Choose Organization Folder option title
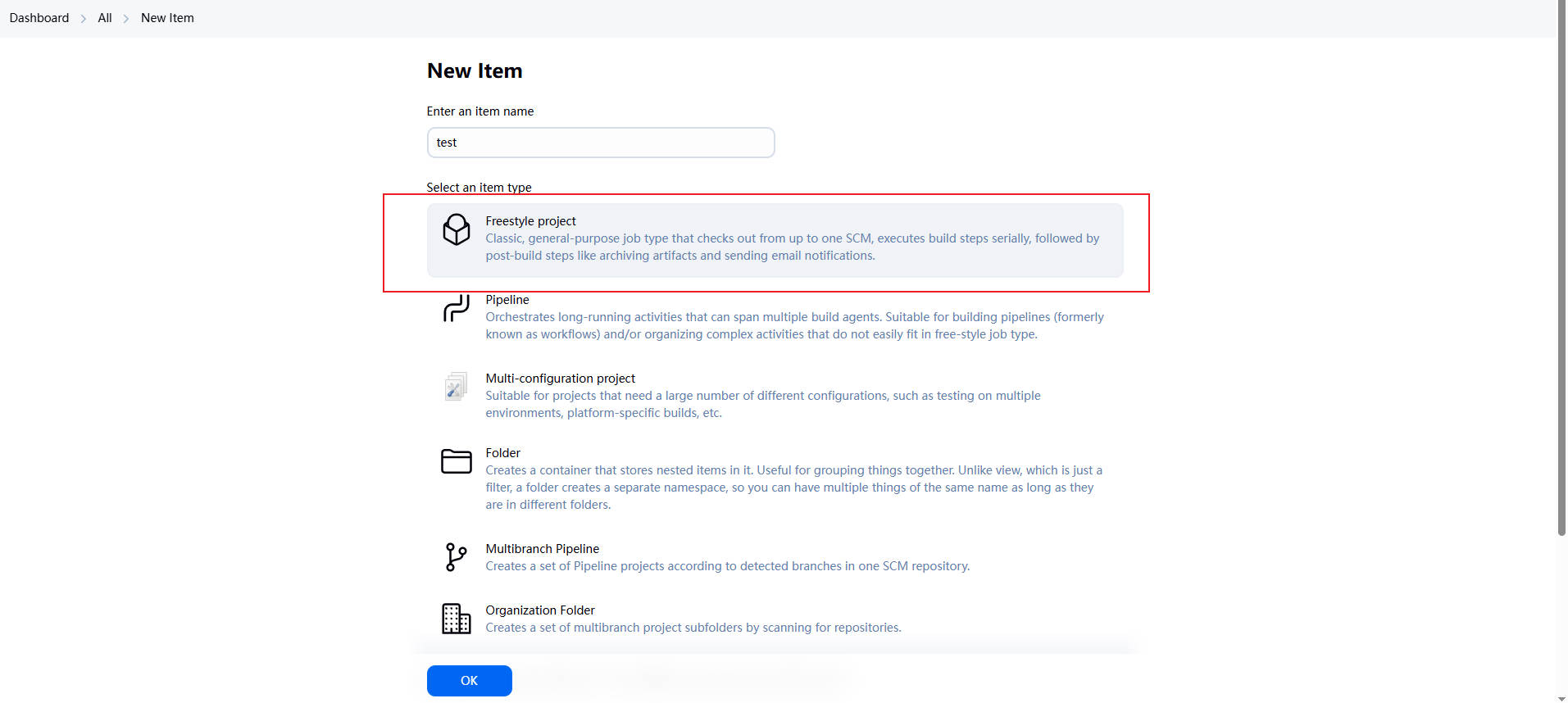1568x703 pixels. (x=539, y=610)
